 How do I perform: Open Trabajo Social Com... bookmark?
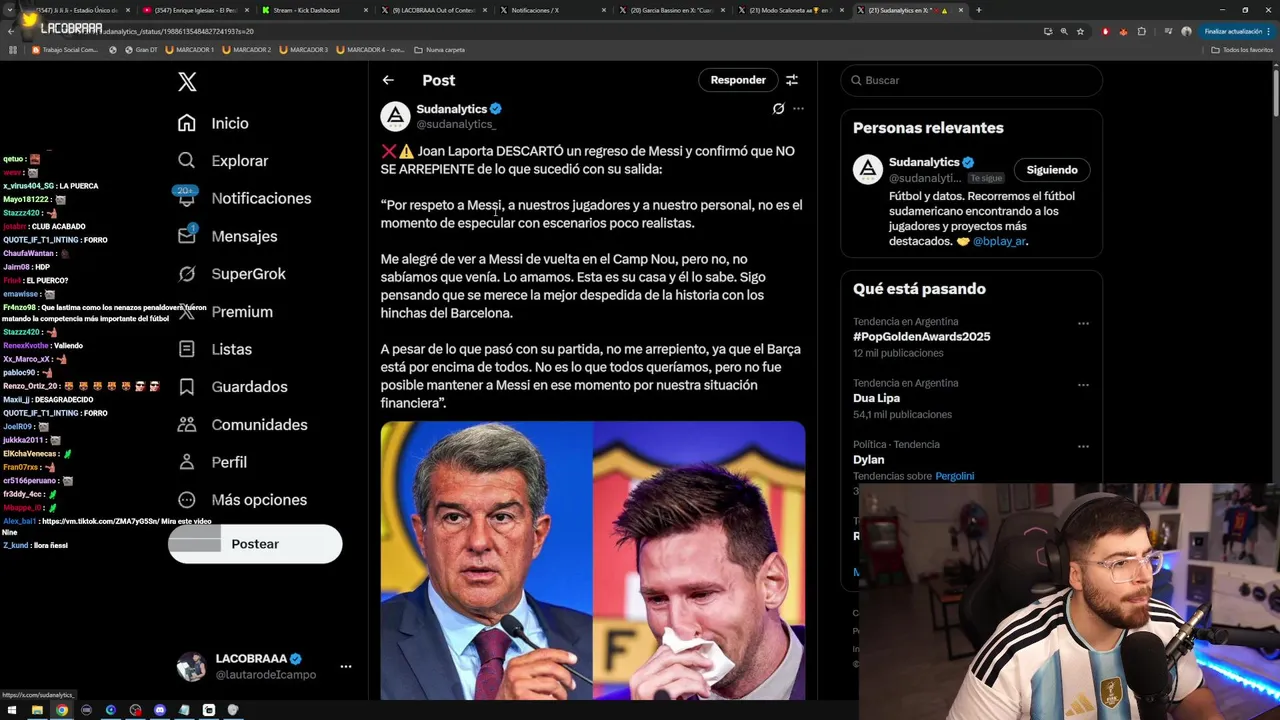click(x=65, y=49)
